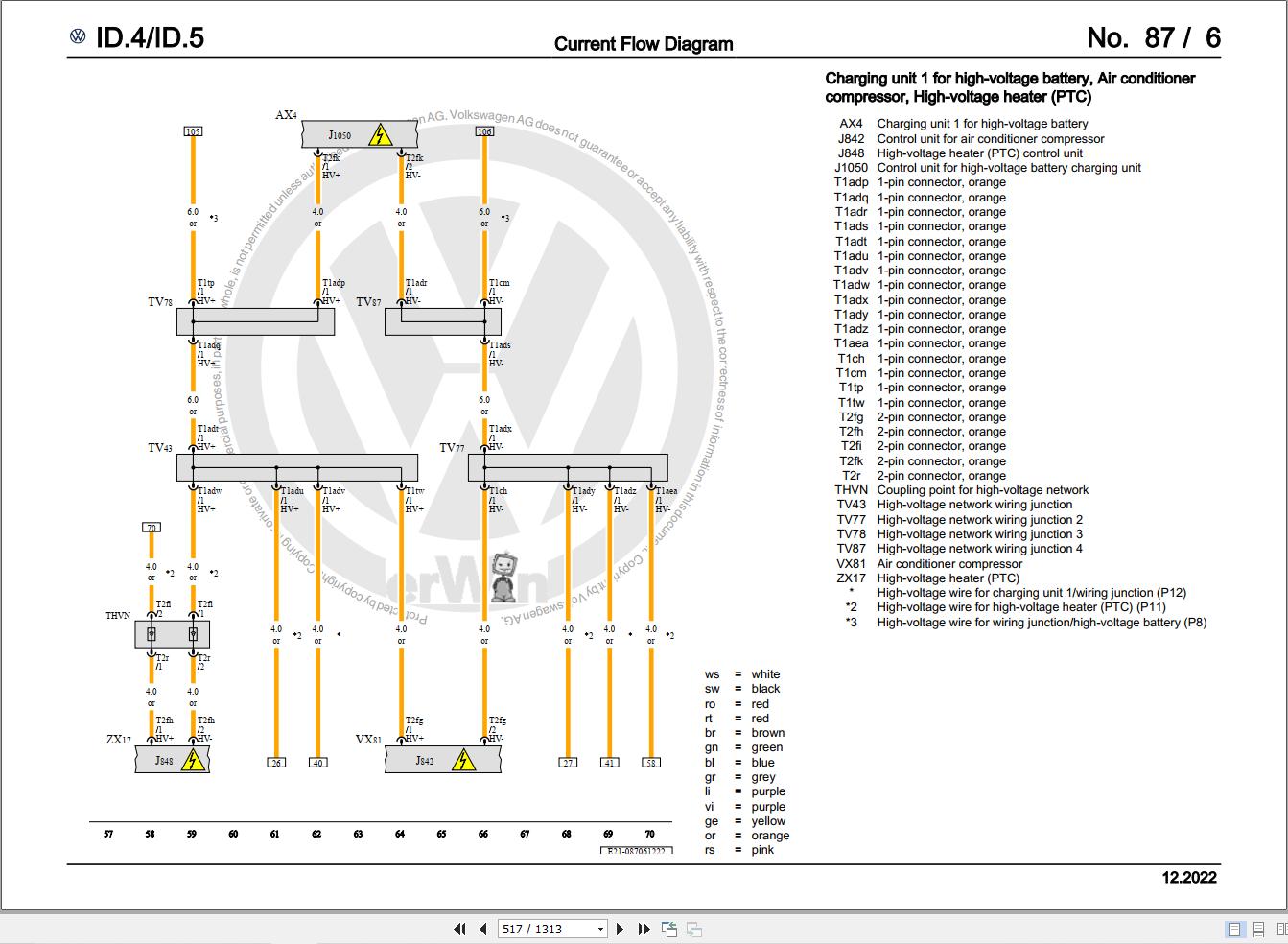Click the 'ID.4/ID.5' model heading
Image resolution: width=1288 pixels, height=944 pixels.
coord(150,37)
